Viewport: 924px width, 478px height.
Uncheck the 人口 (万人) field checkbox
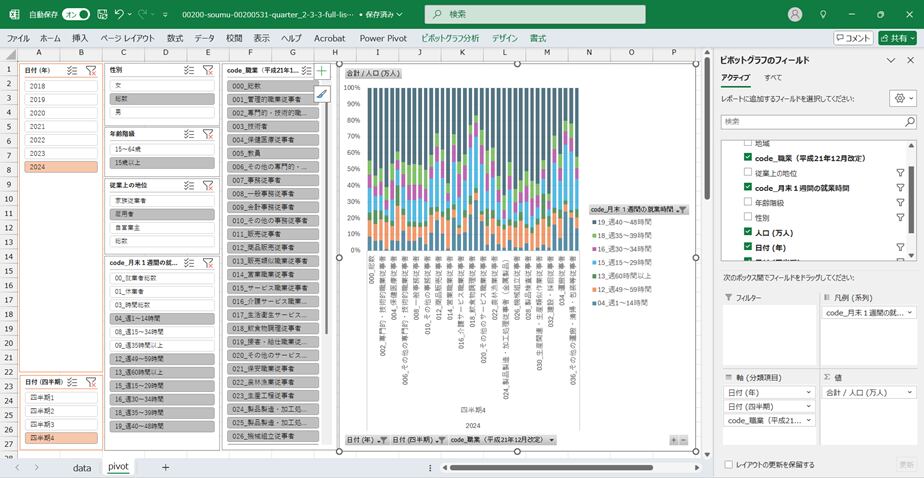(748, 231)
